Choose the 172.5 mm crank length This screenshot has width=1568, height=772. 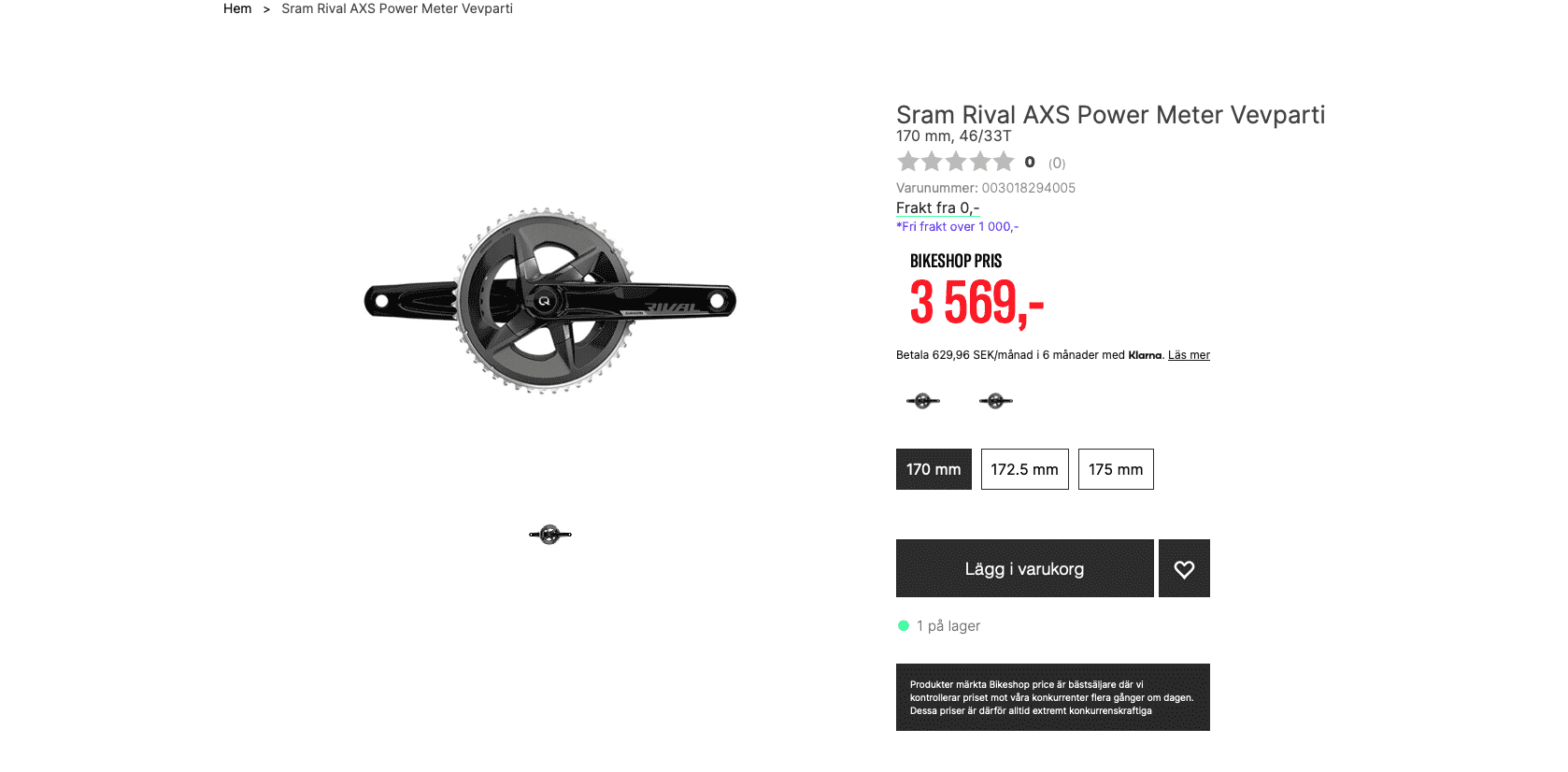click(1024, 469)
